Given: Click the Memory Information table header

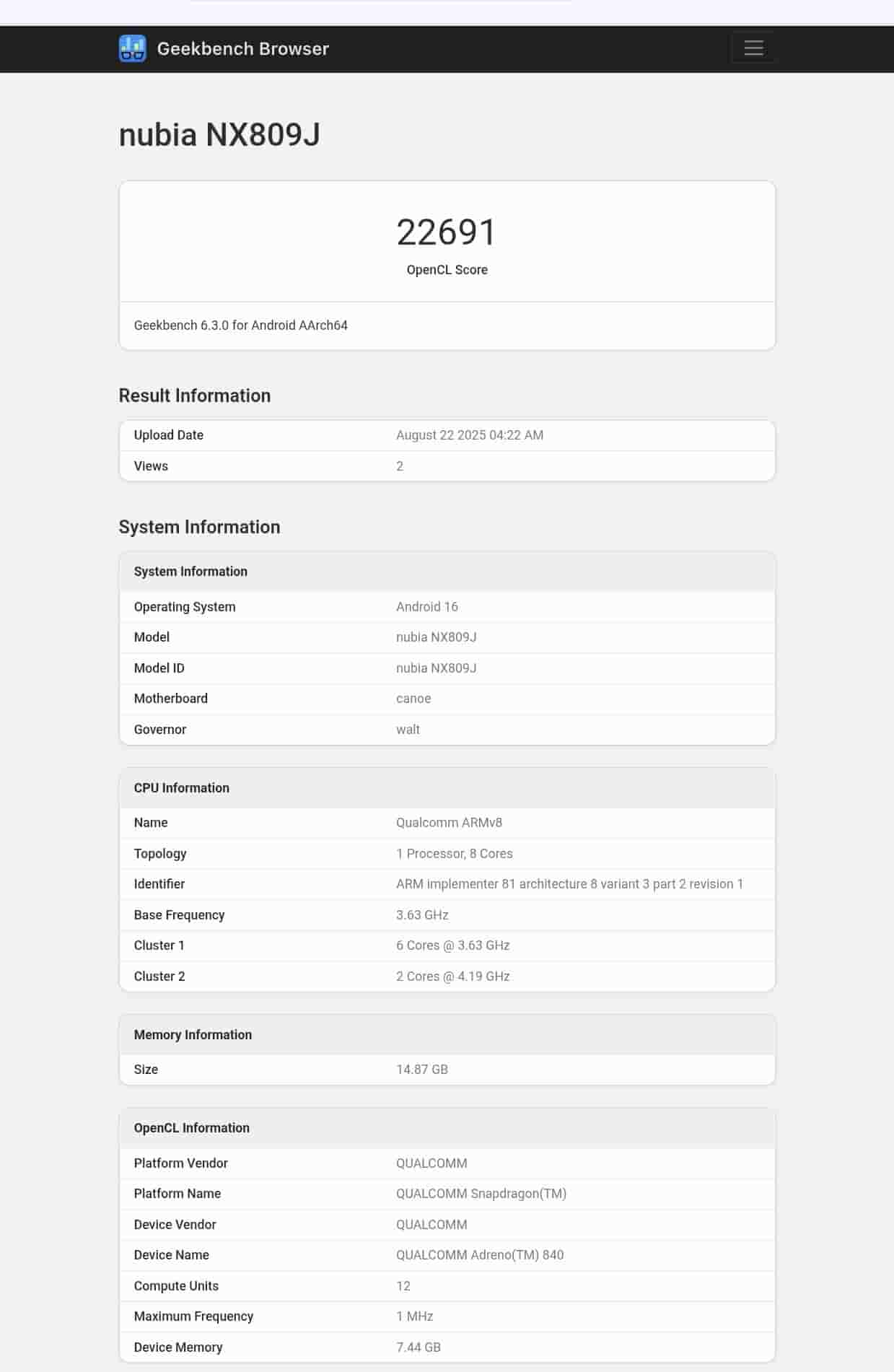Looking at the screenshot, I should [x=193, y=1035].
